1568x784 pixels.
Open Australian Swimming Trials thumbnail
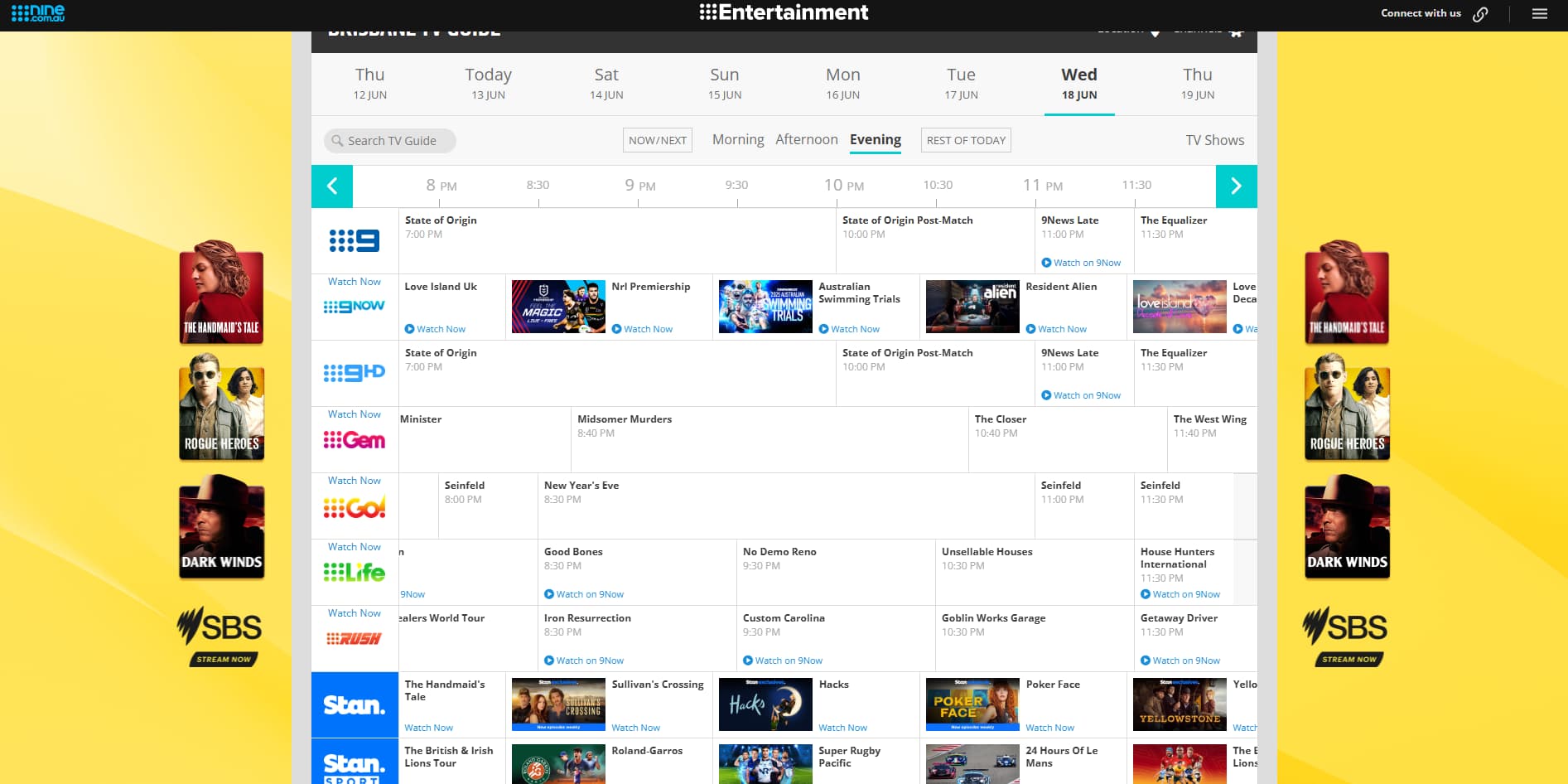(765, 307)
